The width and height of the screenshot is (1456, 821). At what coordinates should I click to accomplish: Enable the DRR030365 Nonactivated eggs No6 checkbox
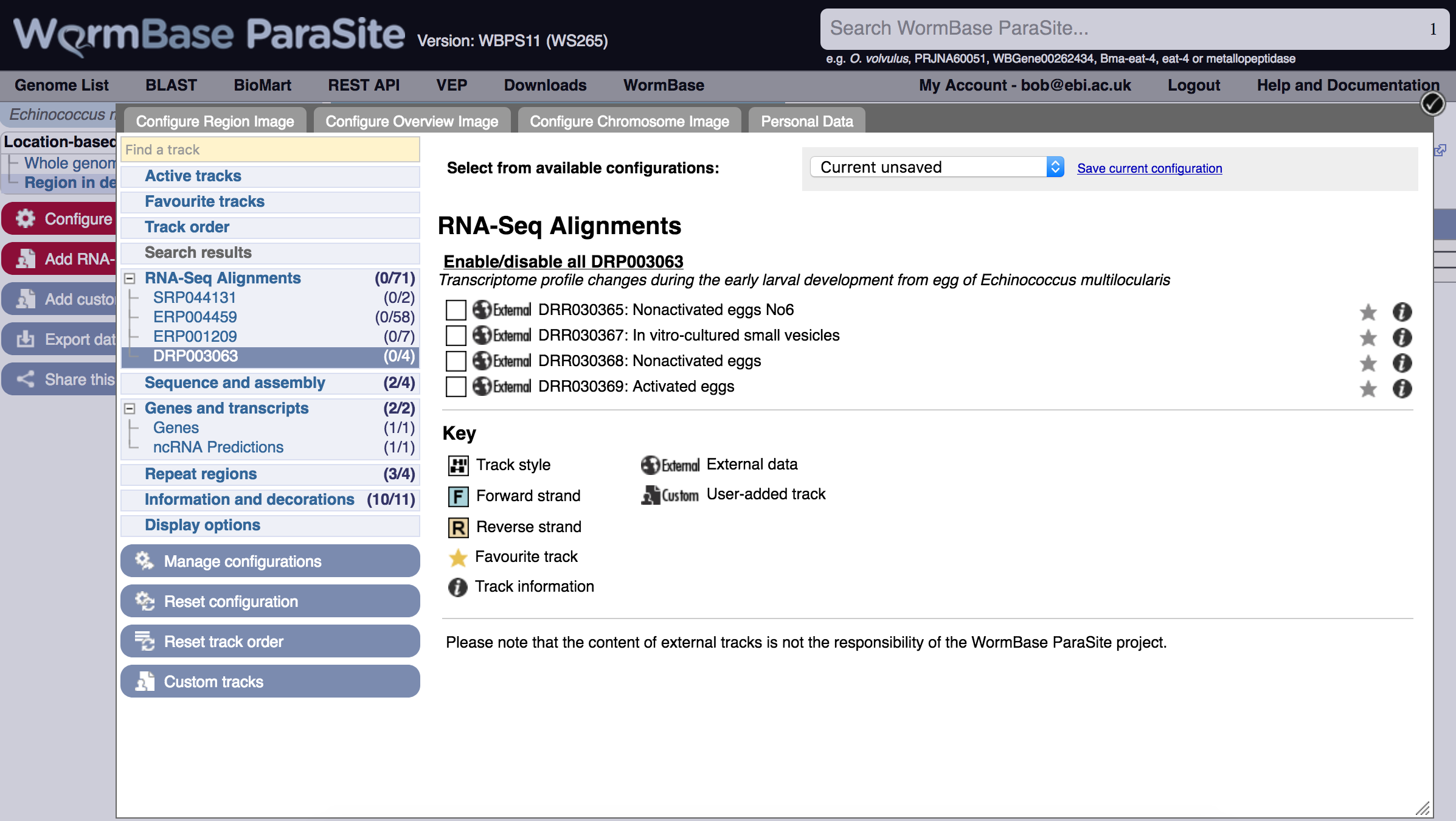point(456,310)
